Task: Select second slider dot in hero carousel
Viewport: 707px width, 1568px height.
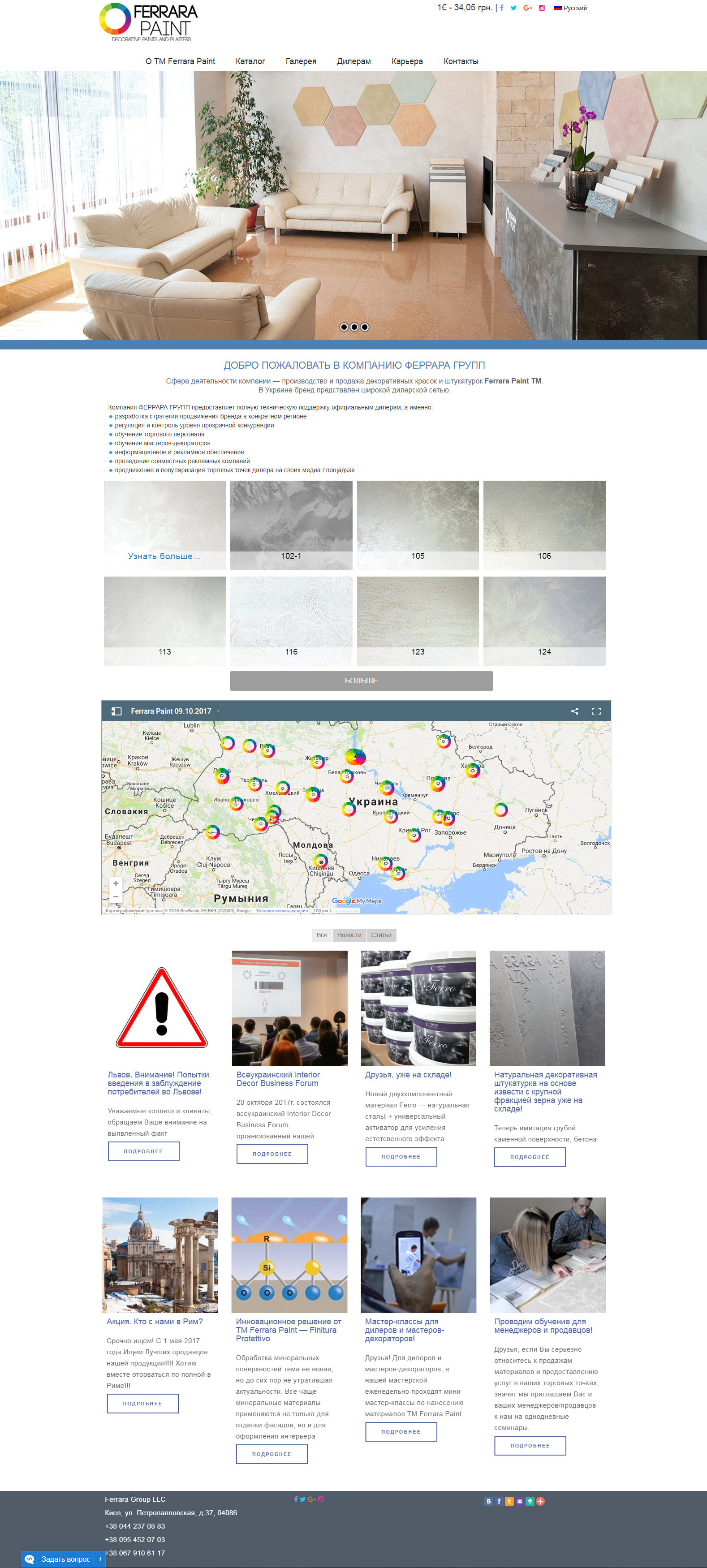Action: click(354, 327)
